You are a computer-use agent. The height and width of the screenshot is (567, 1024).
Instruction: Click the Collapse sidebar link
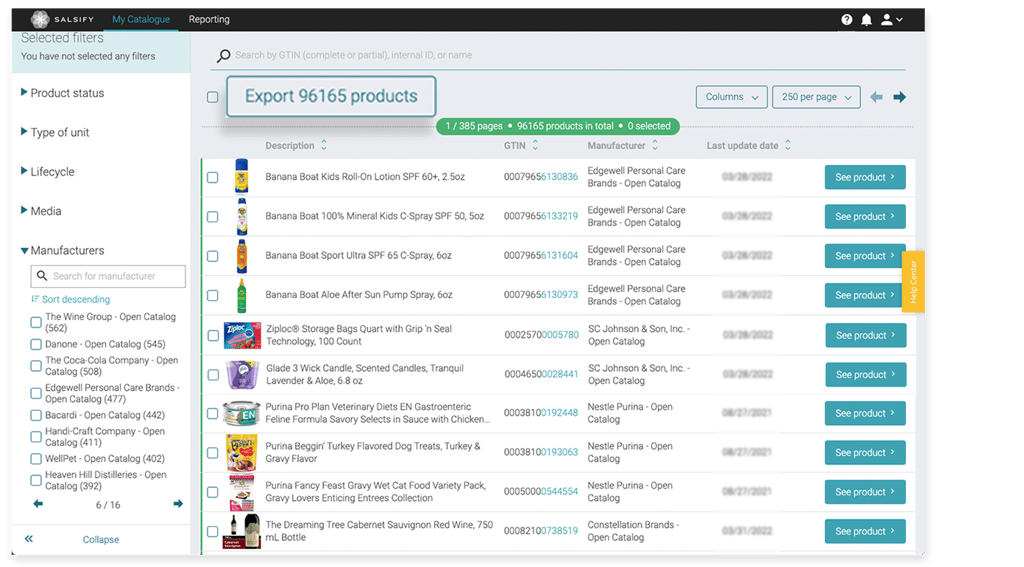pyautogui.click(x=101, y=540)
